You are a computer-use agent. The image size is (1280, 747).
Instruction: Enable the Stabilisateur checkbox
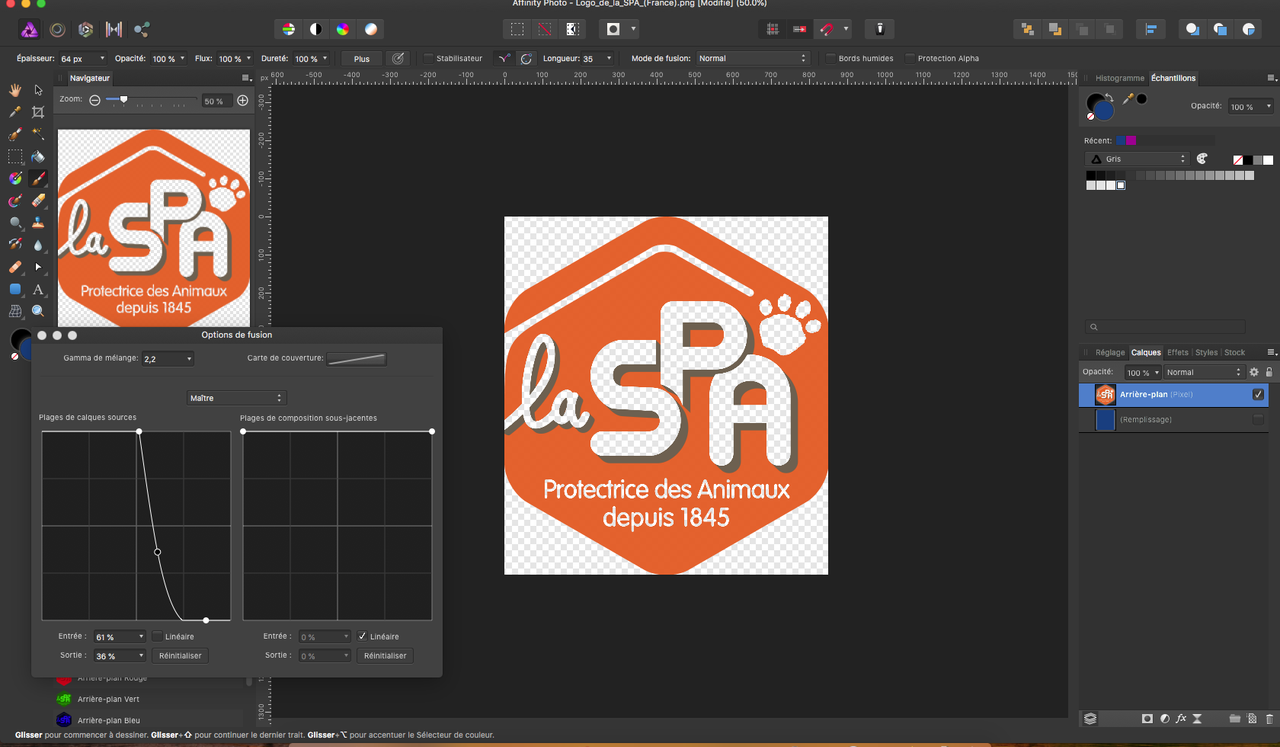click(428, 59)
